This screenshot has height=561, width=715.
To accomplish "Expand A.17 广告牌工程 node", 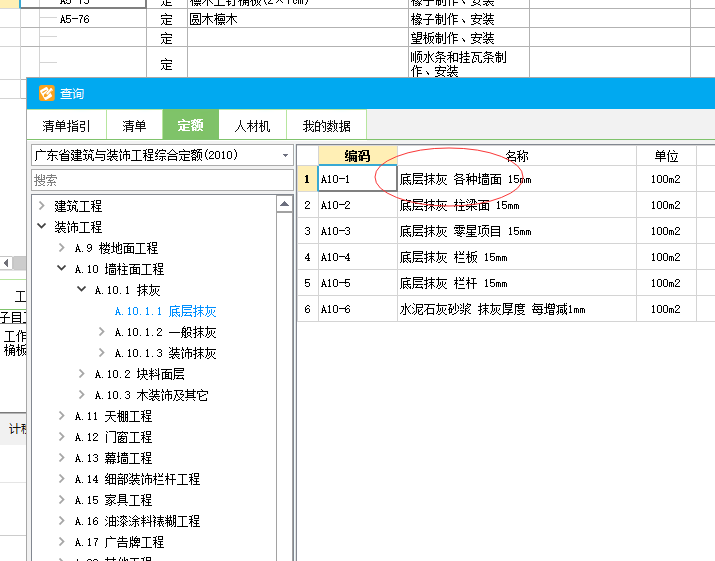I will coord(62,541).
